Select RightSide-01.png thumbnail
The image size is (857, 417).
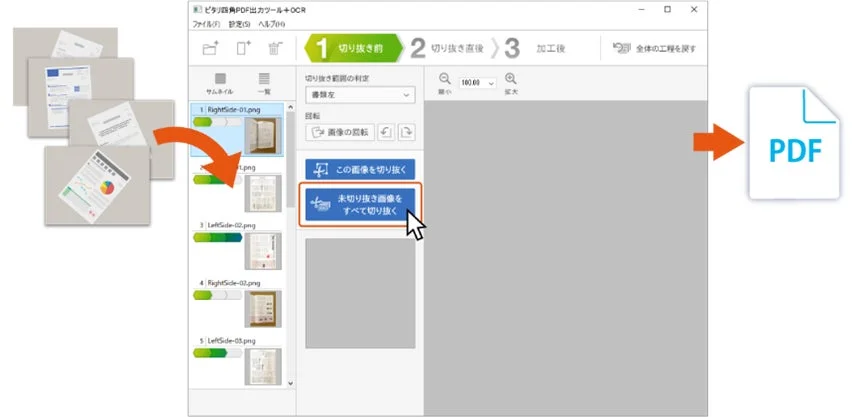263,136
